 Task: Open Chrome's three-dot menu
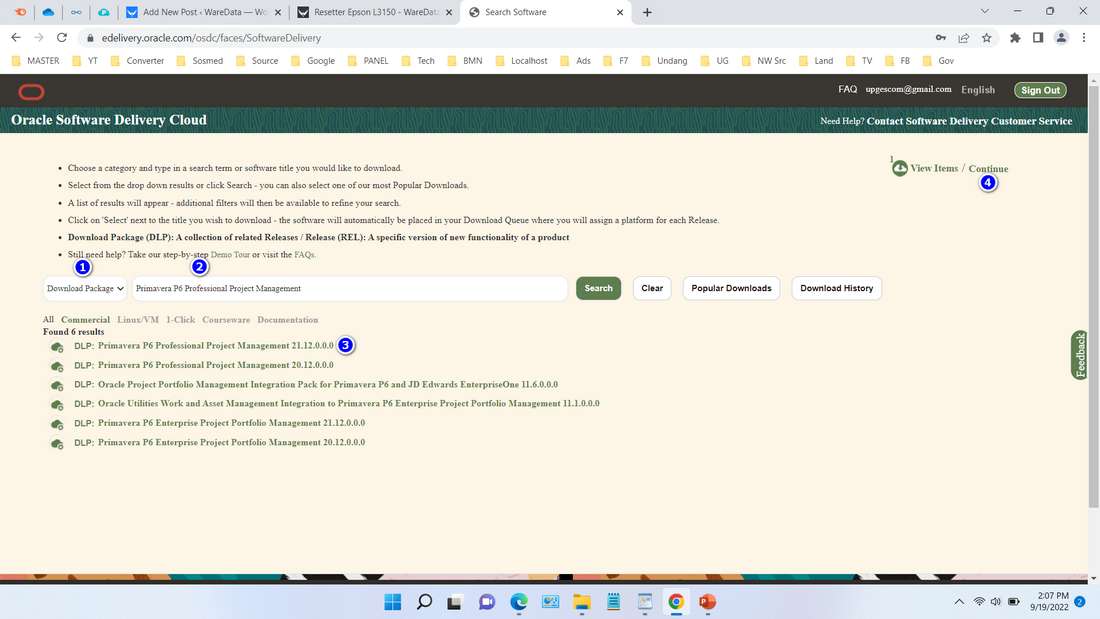tap(1084, 37)
